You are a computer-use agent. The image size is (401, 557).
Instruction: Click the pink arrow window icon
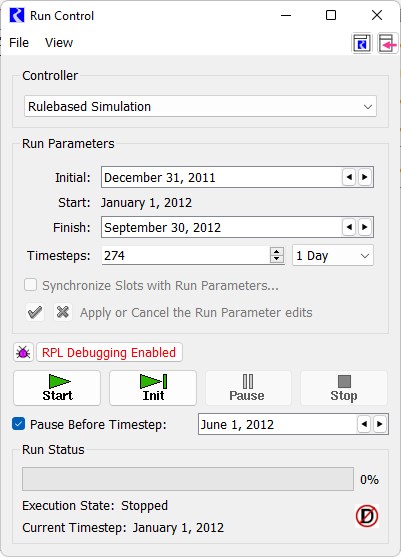tap(388, 43)
